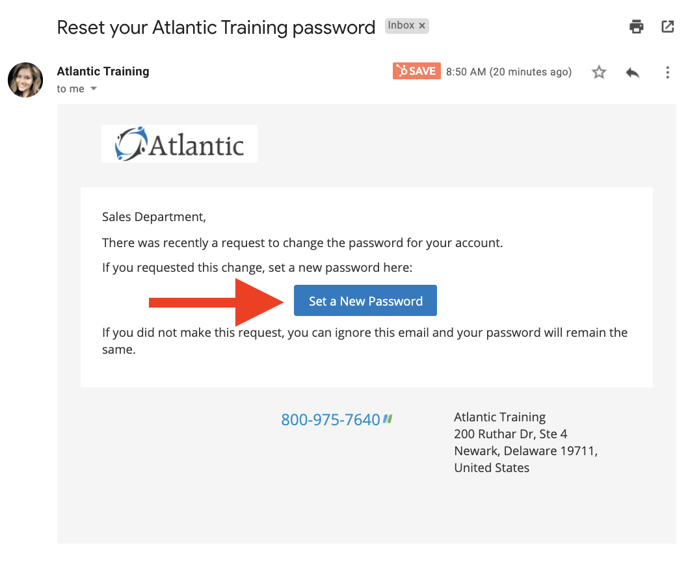This screenshot has width=688, height=567.
Task: Expand recipient details next to 'to me'
Action: click(93, 89)
